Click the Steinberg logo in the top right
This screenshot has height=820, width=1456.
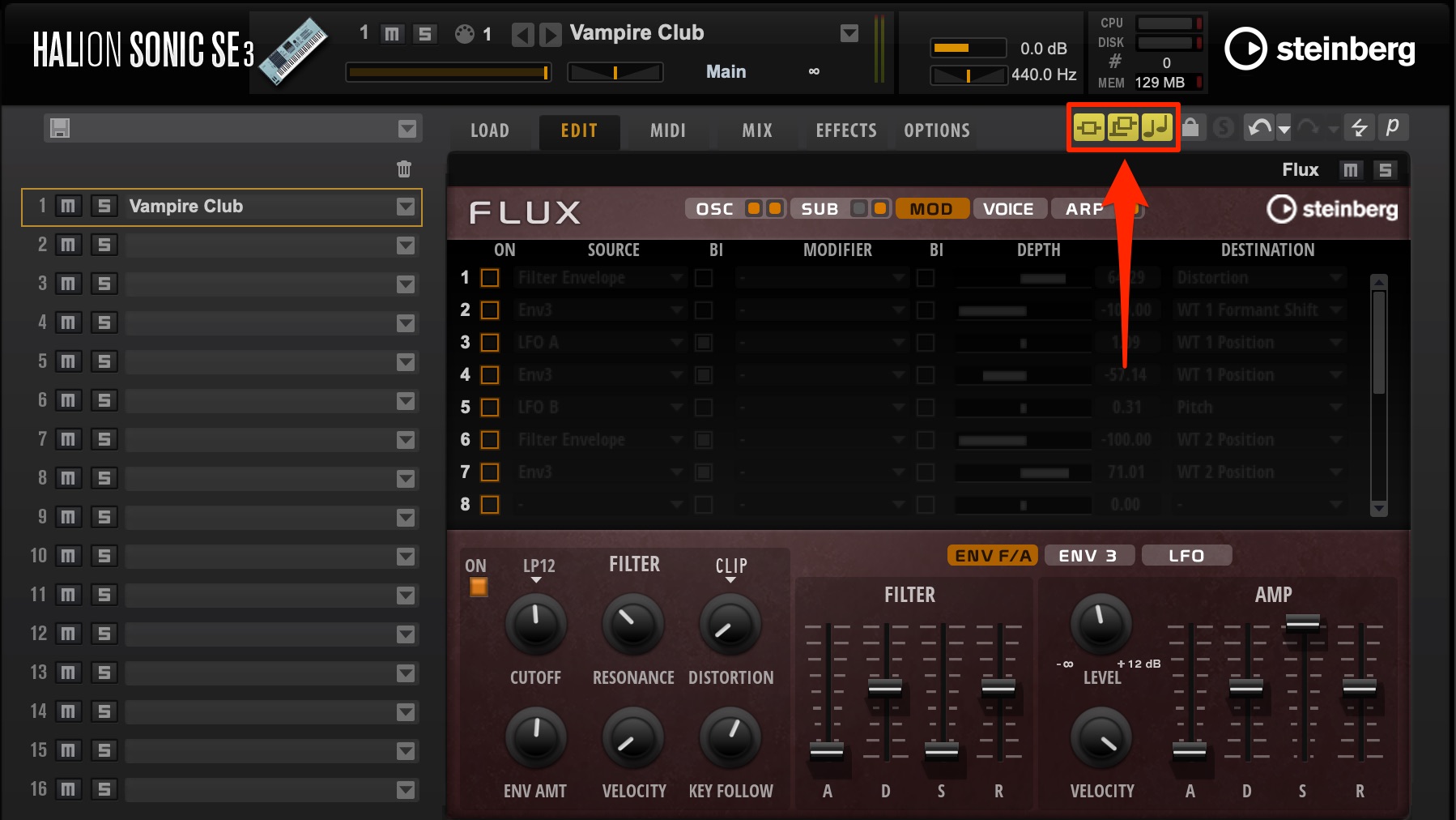pos(1319,49)
